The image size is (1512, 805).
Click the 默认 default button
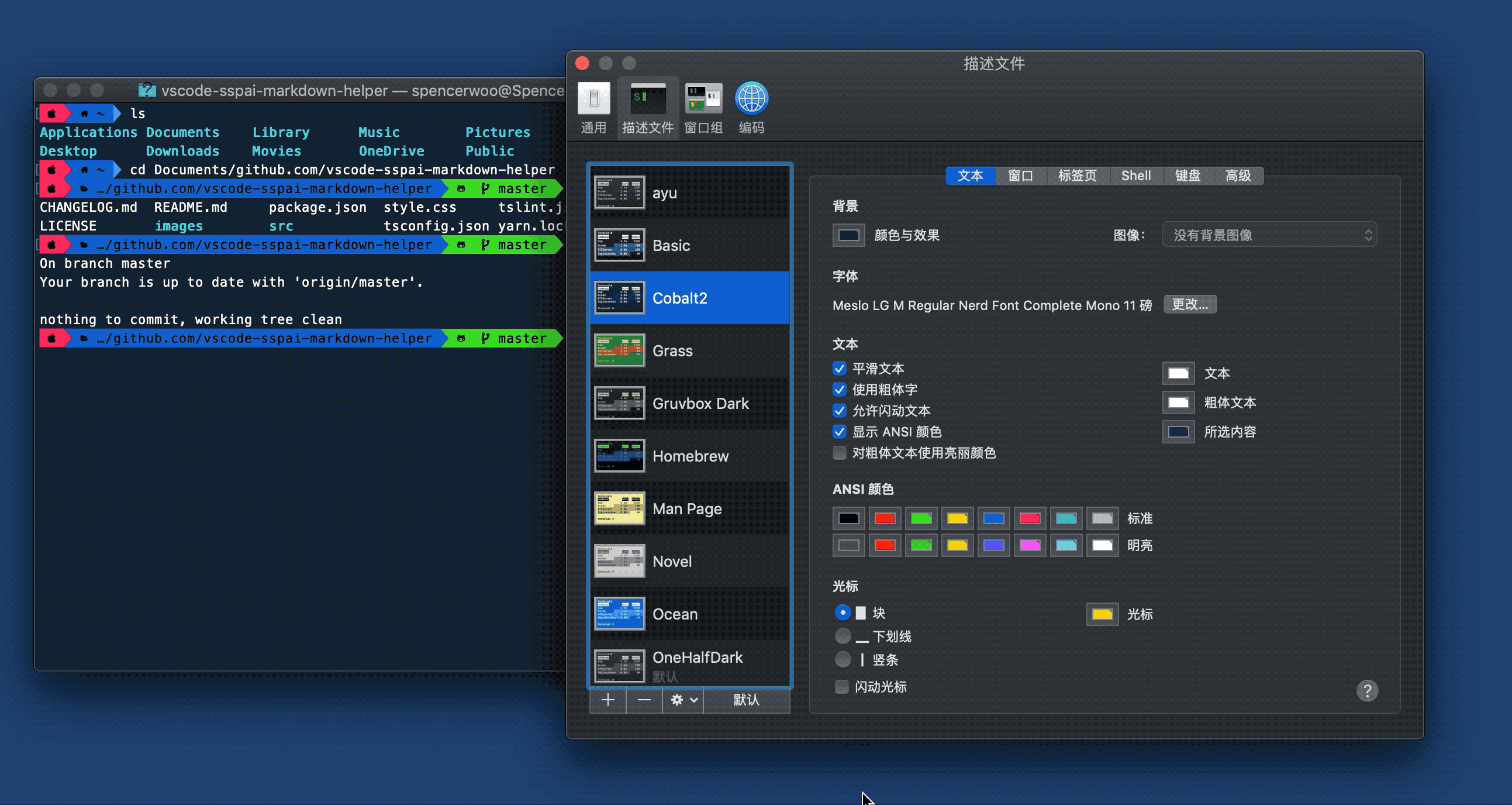point(746,700)
